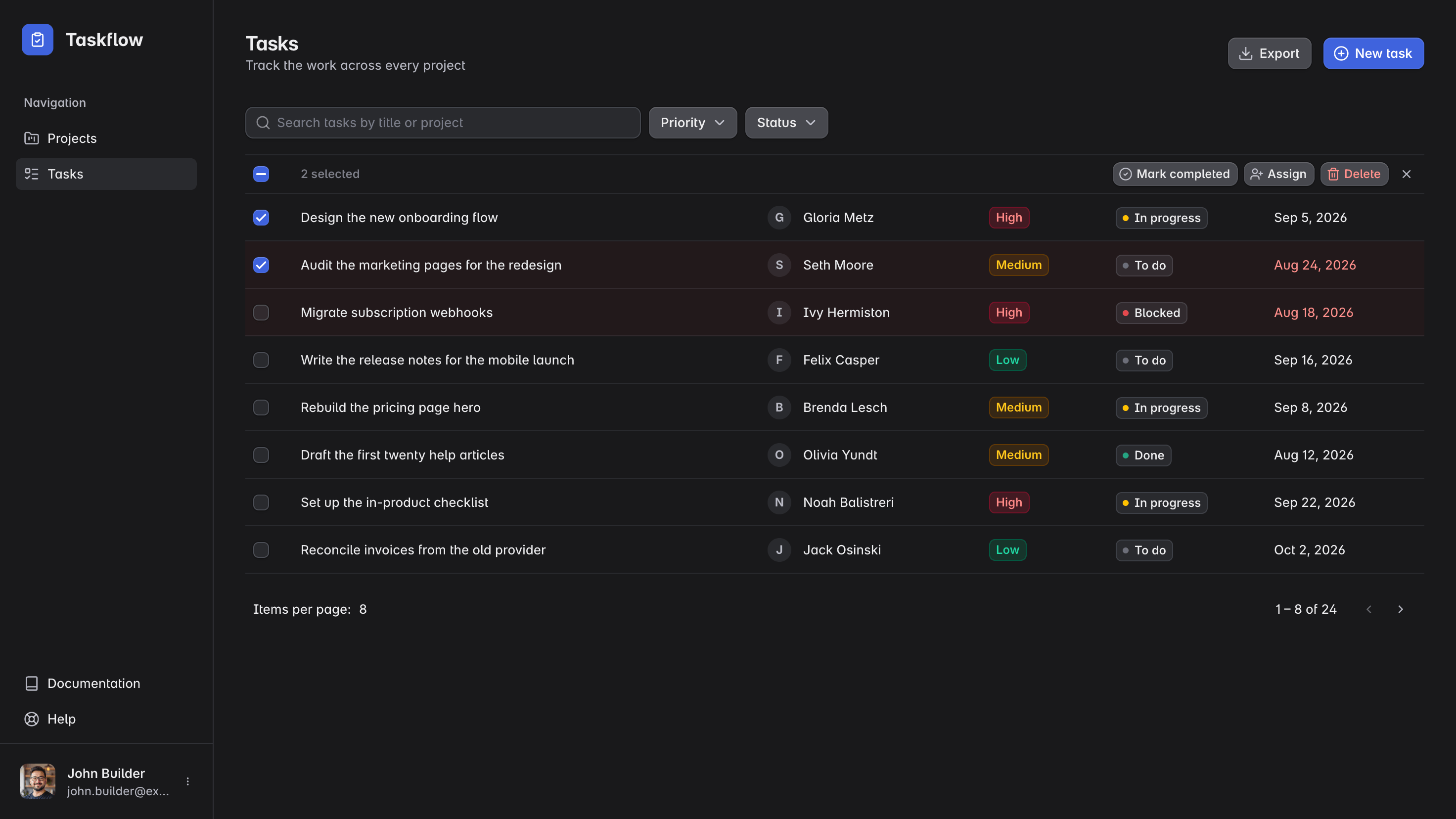
Task: Click the Done status badge
Action: (1143, 455)
